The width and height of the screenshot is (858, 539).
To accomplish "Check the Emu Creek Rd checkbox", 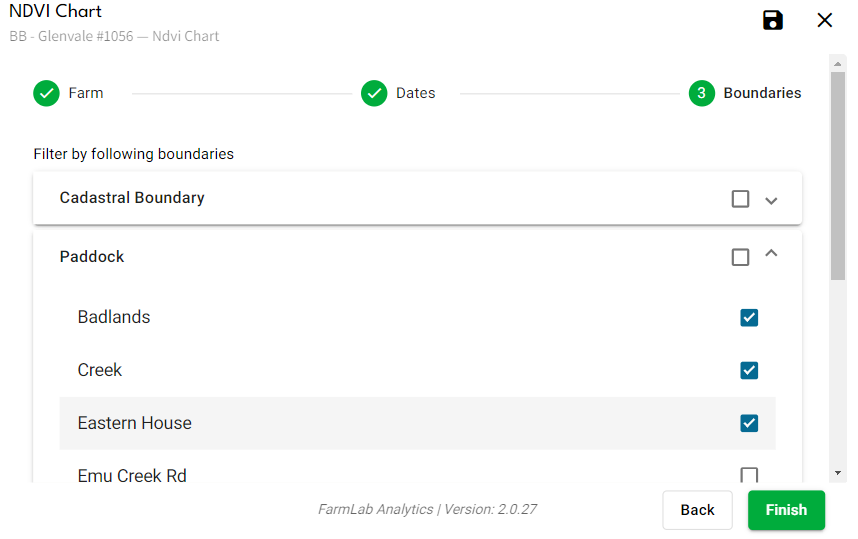I will pyautogui.click(x=749, y=475).
